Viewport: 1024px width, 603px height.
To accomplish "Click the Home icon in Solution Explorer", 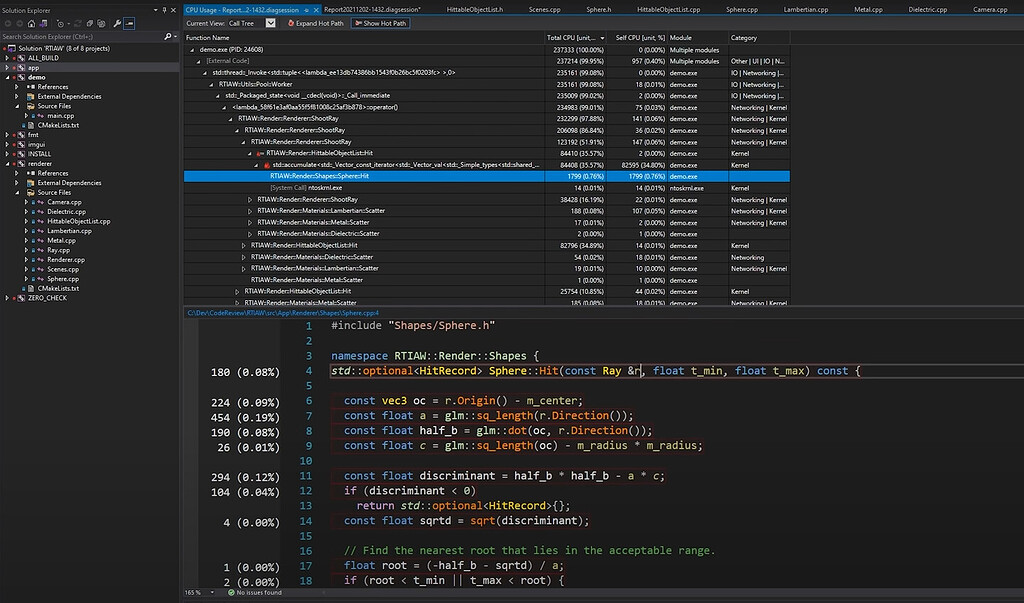I will coord(30,23).
